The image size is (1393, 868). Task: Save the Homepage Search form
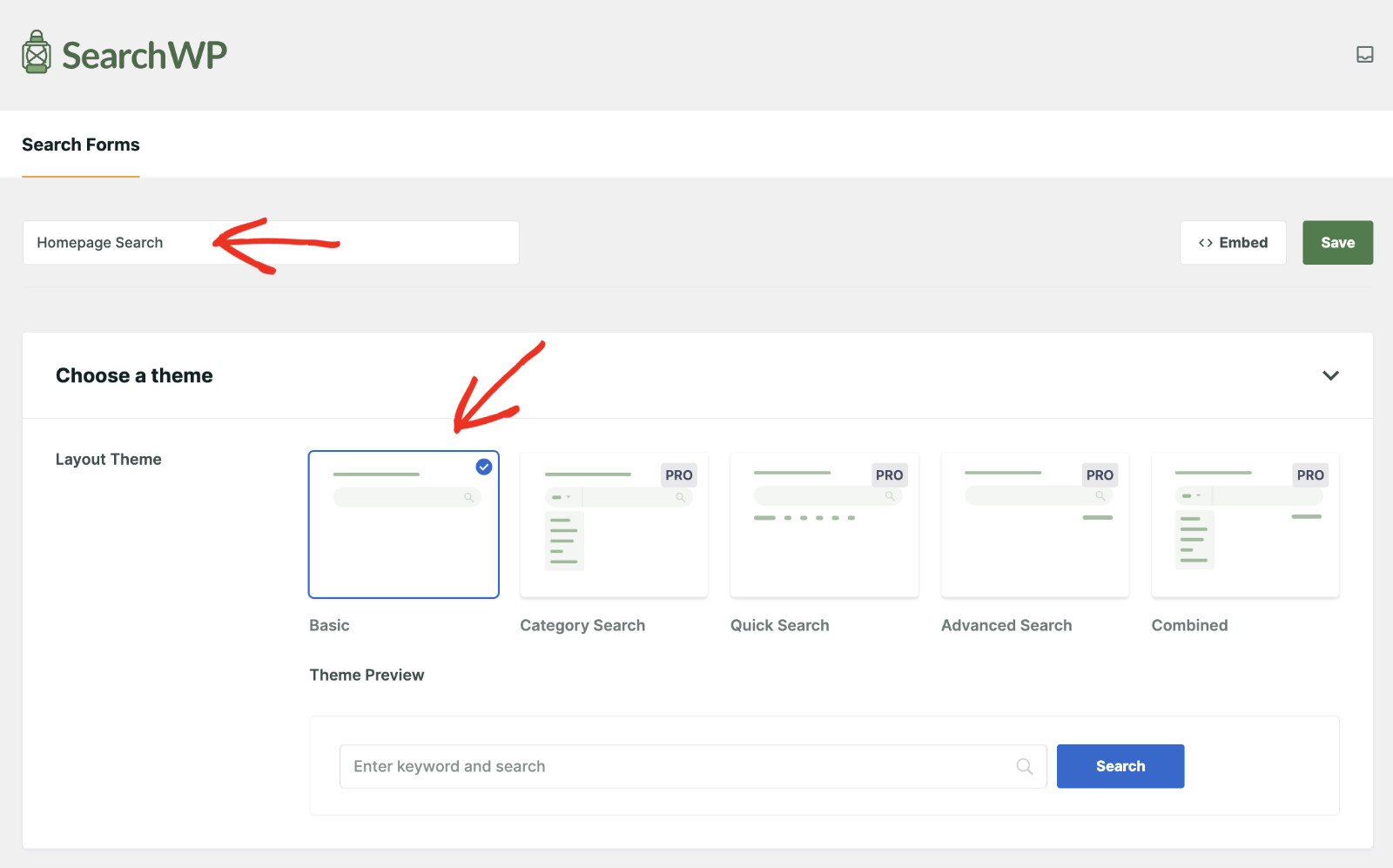point(1337,242)
